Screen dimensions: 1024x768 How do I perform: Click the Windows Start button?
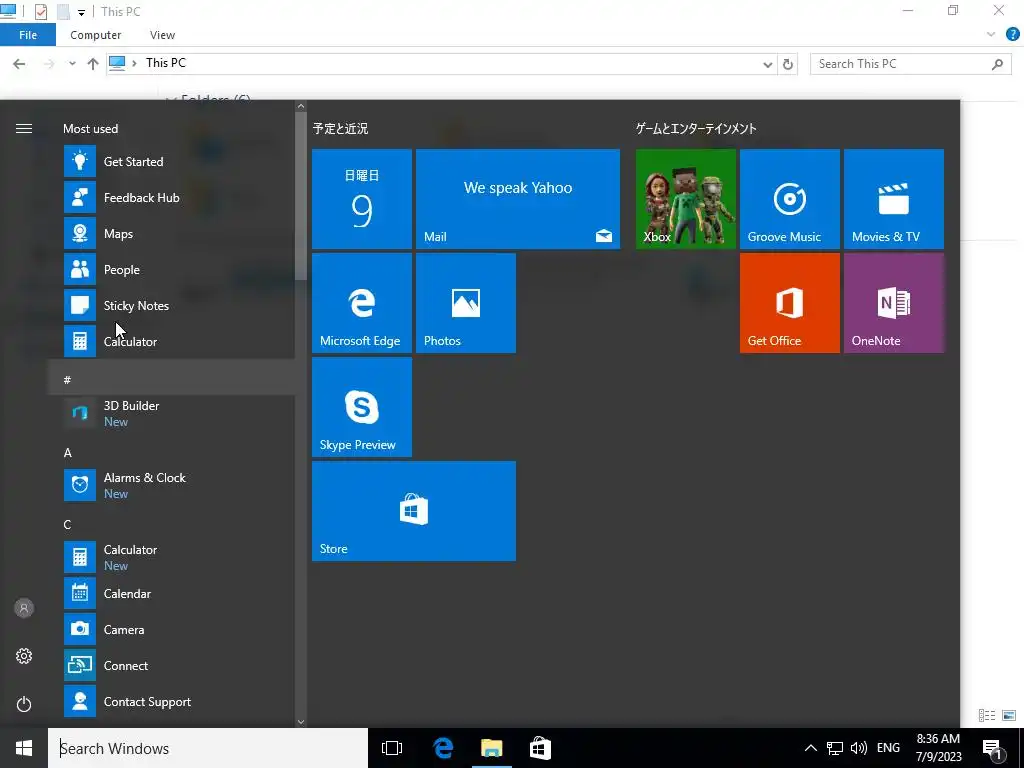click(24, 748)
